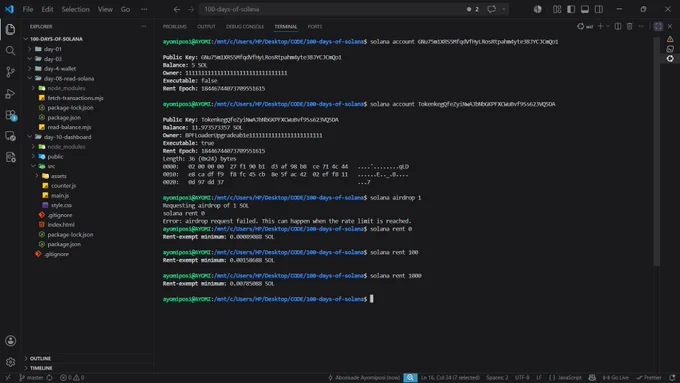Toggle maximize panel size
The width and height of the screenshot is (680, 383).
click(x=658, y=26)
